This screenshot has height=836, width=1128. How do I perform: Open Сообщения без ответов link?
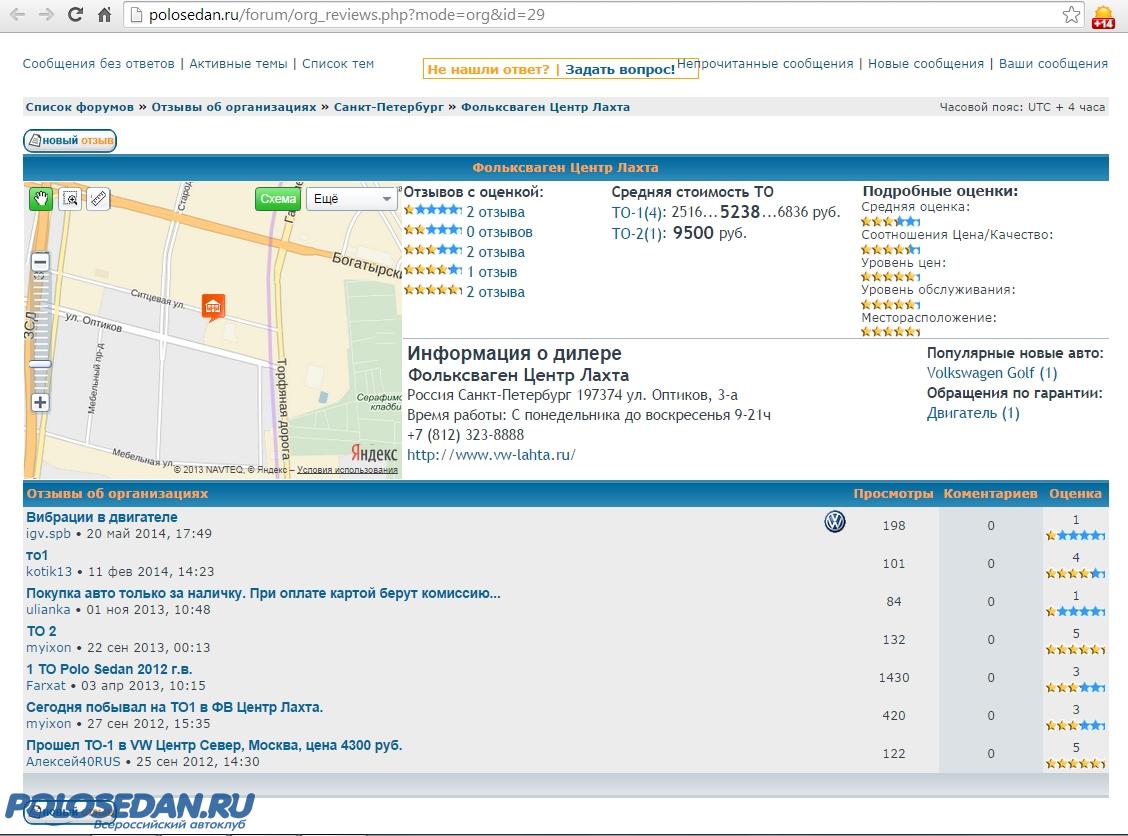point(99,63)
